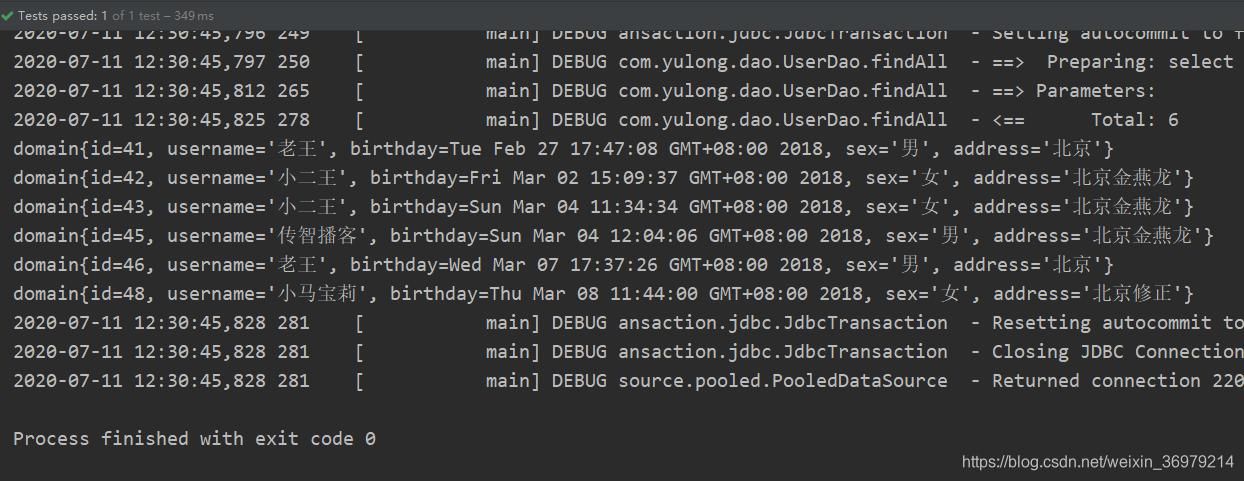Select the domain output row with id=46

(x=563, y=265)
